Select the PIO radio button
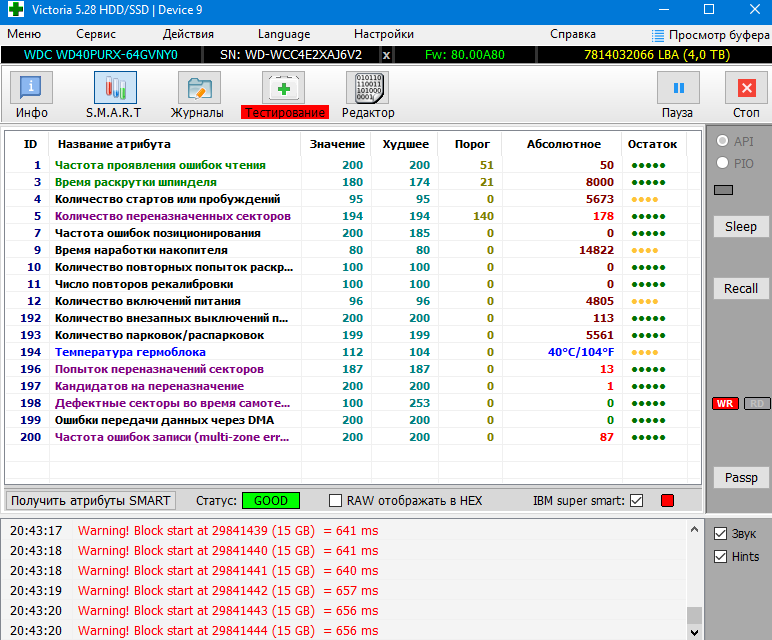 pos(722,162)
